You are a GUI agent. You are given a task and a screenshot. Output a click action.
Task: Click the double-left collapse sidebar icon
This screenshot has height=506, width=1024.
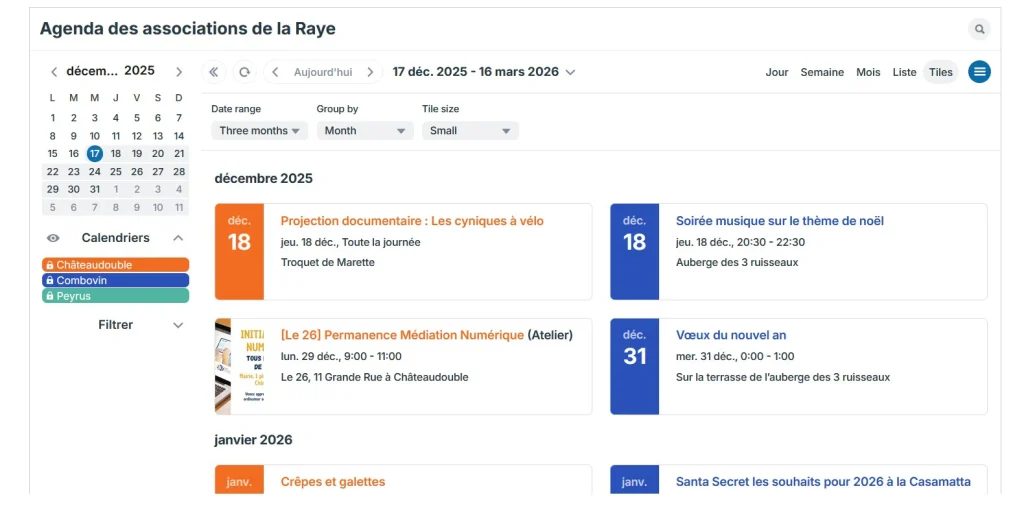pos(214,72)
